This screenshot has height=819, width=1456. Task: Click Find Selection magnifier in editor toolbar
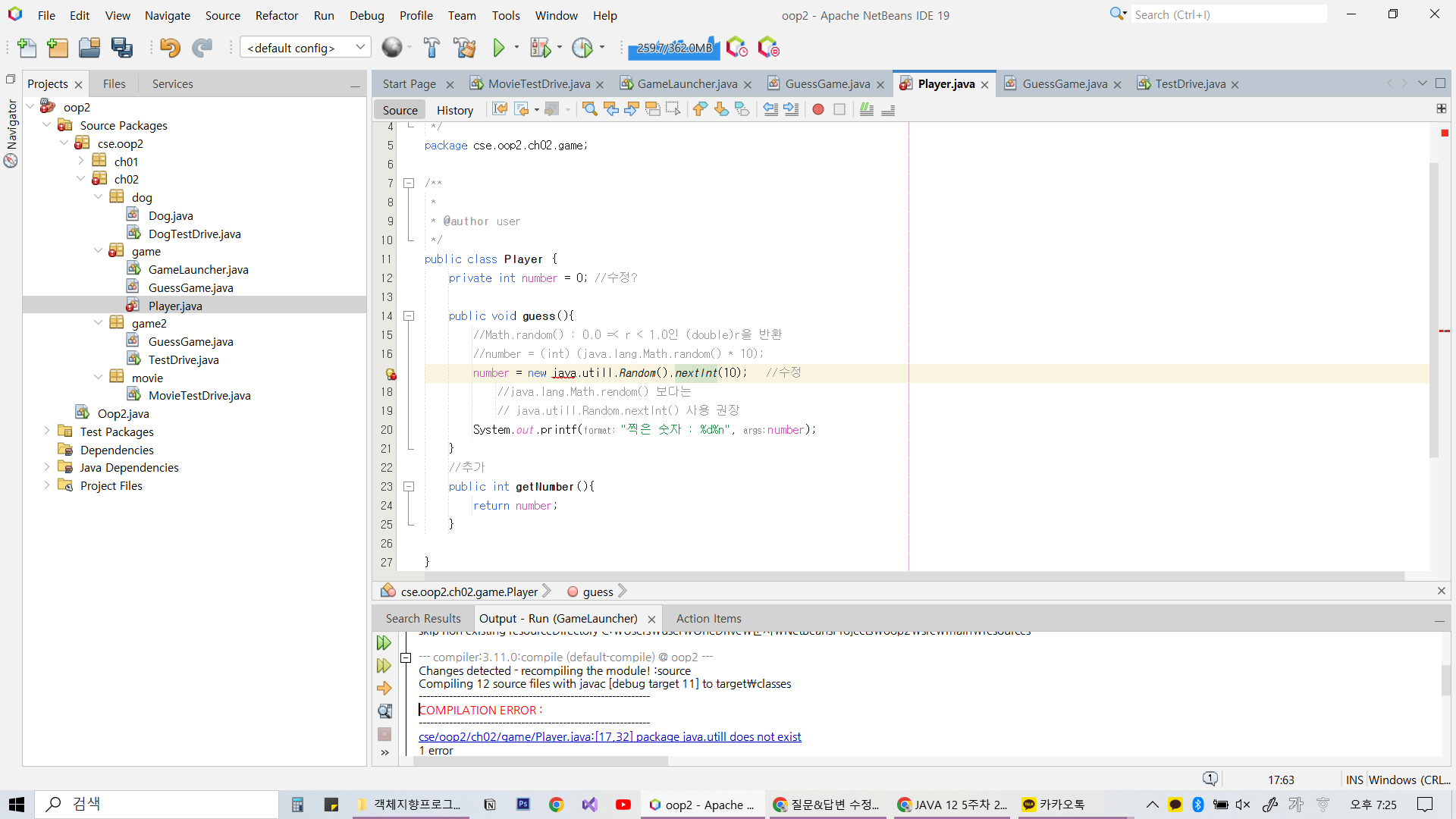tap(589, 110)
